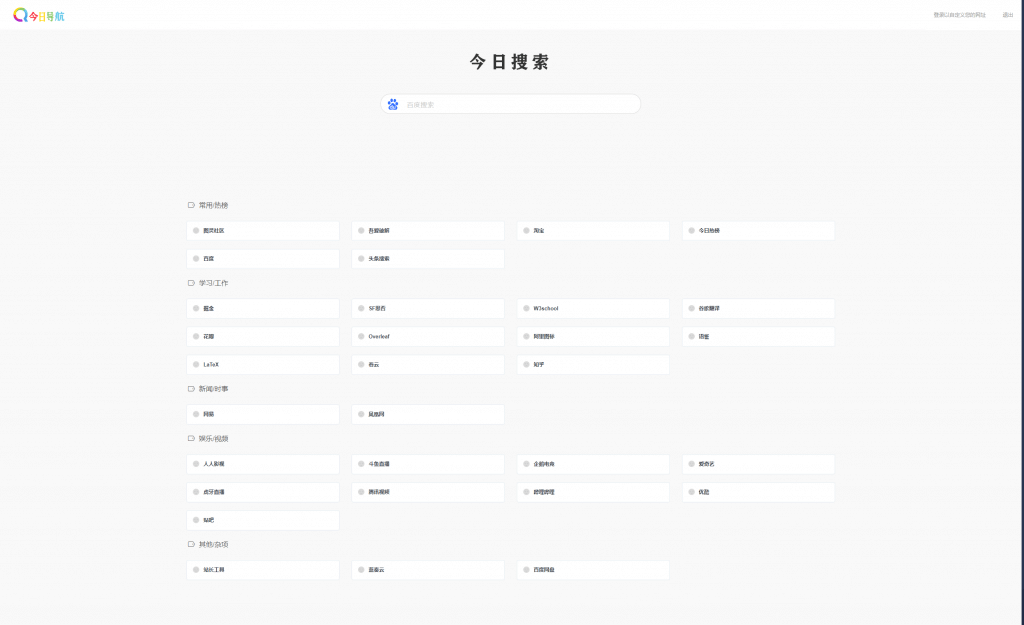Click the favicon on the Overleaf card

click(361, 336)
